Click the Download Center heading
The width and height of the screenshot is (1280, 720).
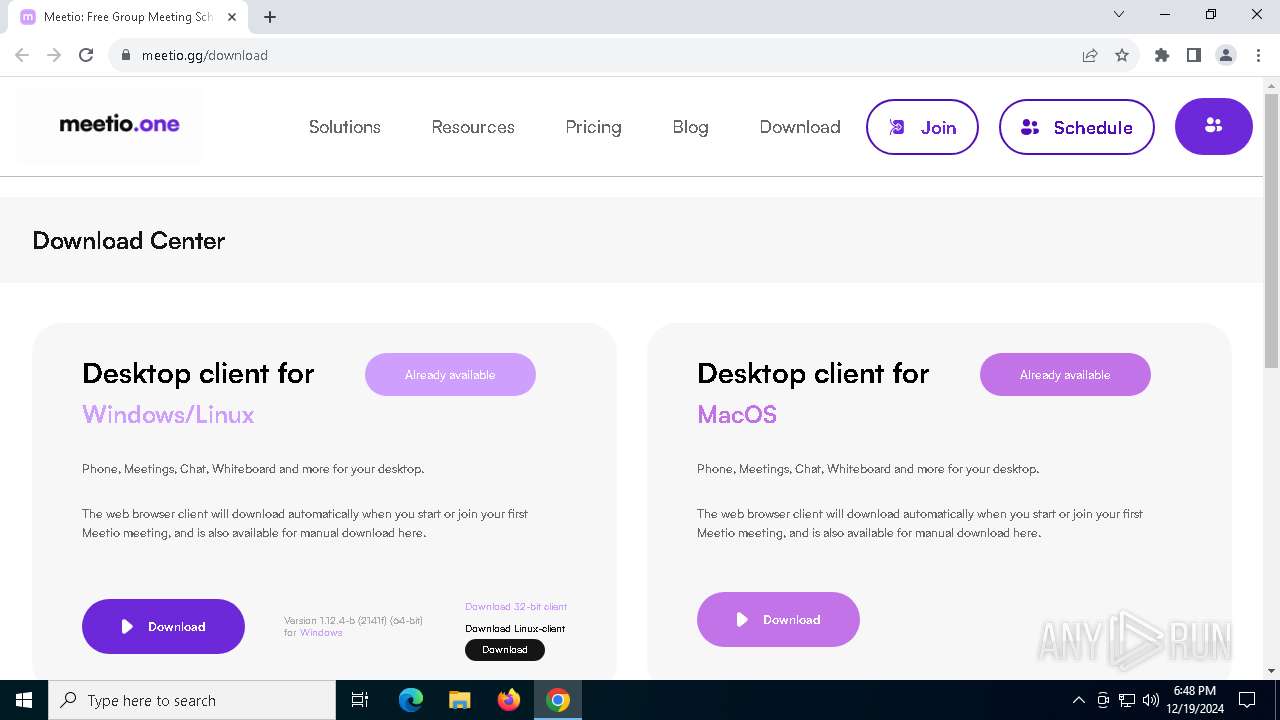129,240
